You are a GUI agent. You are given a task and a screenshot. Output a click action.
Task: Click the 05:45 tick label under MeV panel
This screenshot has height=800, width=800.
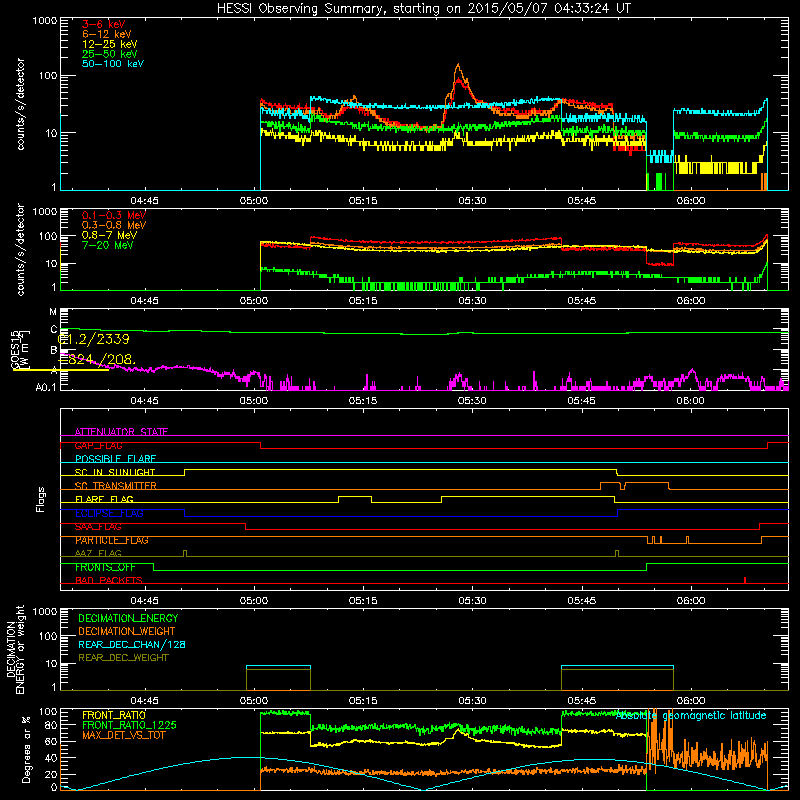(x=581, y=301)
